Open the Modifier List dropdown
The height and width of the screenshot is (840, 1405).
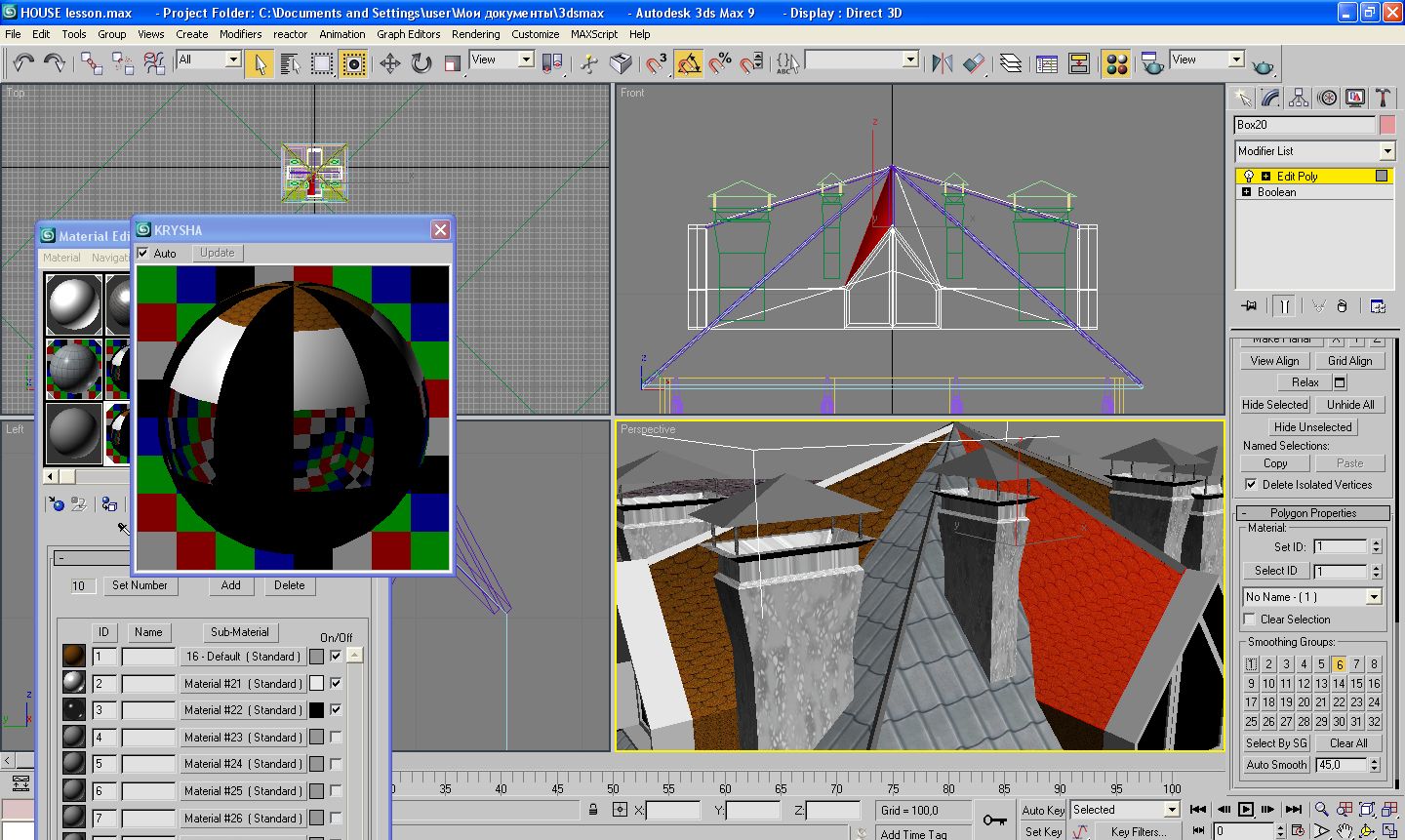pos(1315,151)
